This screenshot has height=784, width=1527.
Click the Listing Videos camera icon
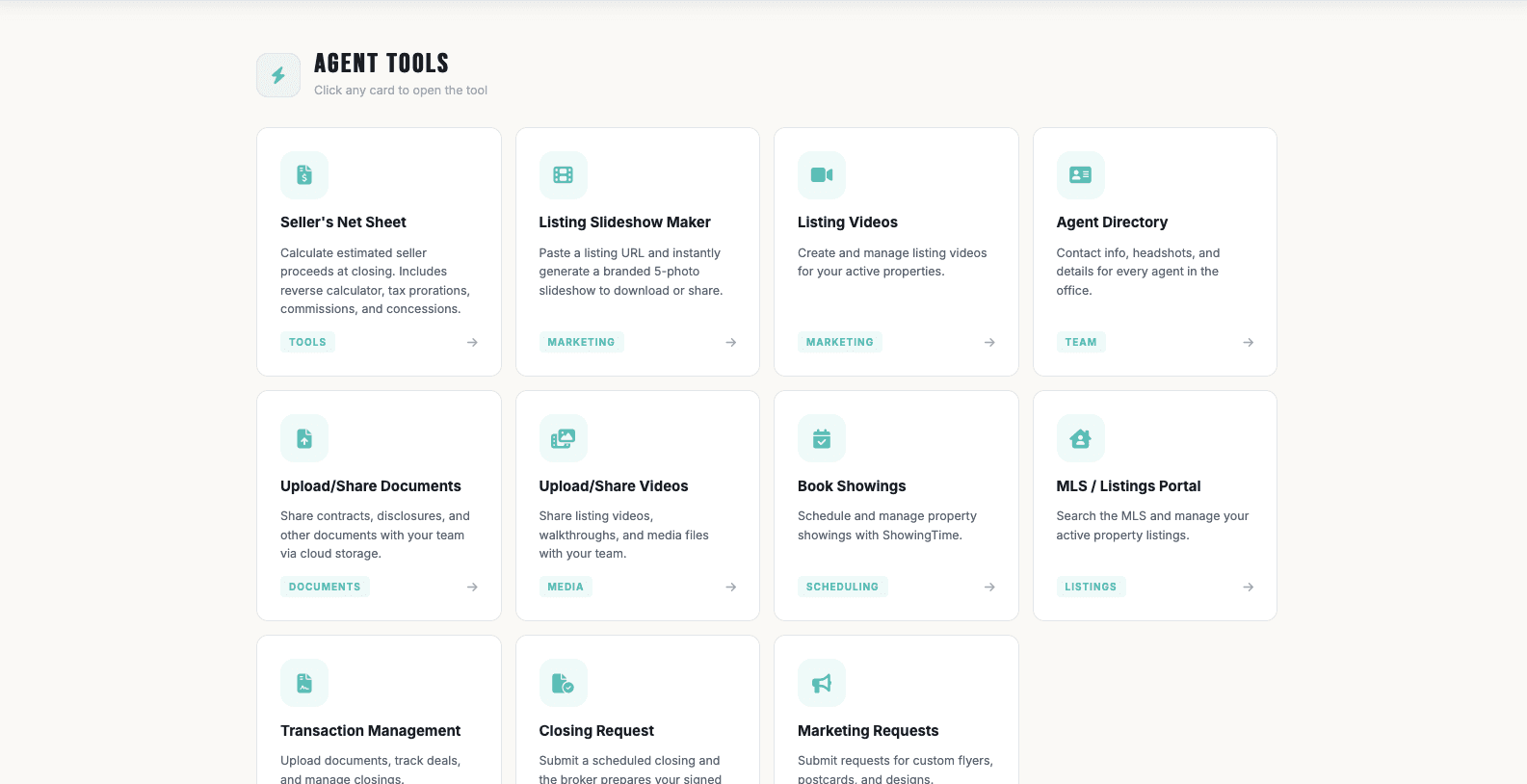pyautogui.click(x=822, y=175)
